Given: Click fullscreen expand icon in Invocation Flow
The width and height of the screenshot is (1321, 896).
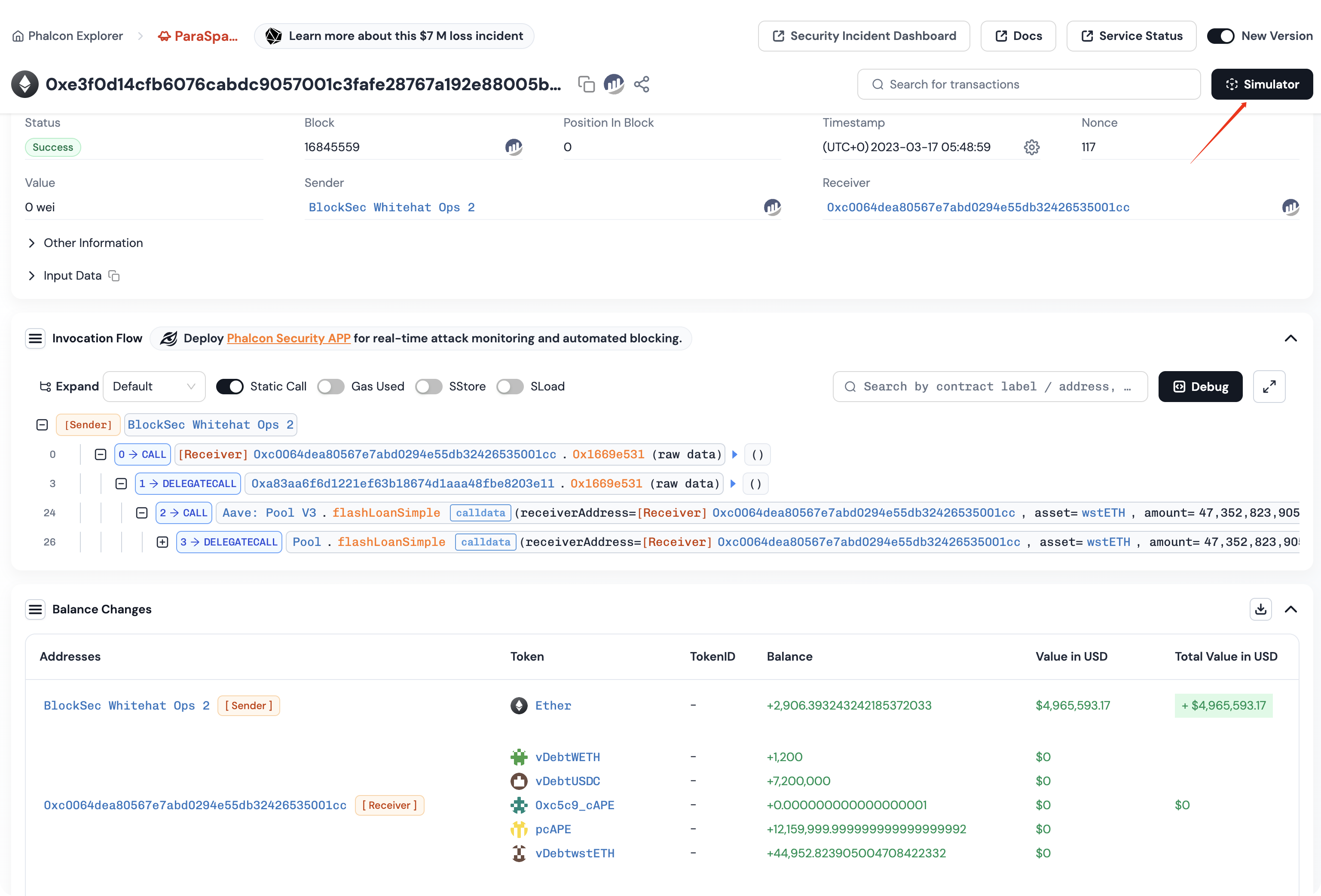Looking at the screenshot, I should 1269,387.
